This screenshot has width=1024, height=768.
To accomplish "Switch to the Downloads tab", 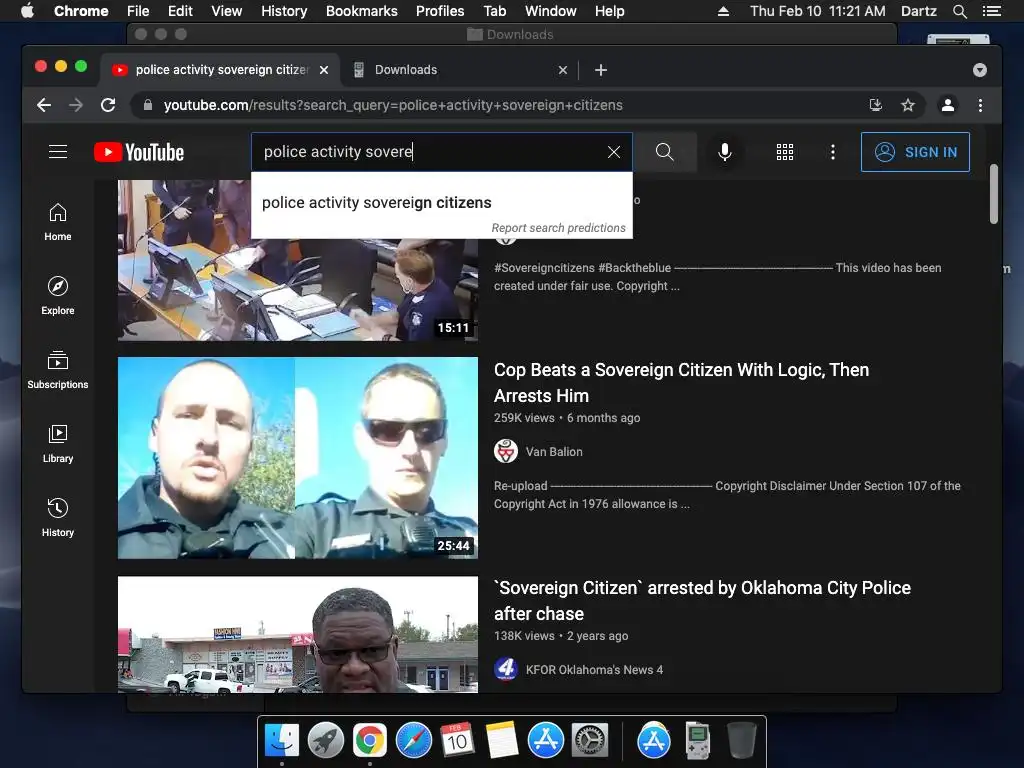I will pyautogui.click(x=457, y=70).
